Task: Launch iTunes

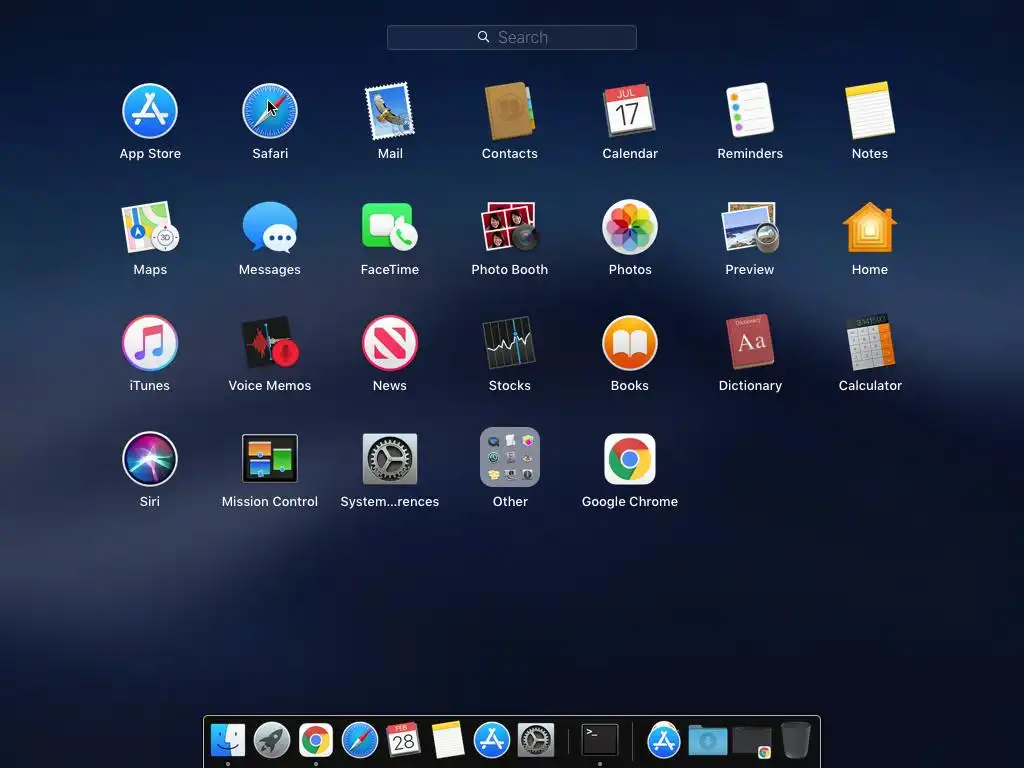Action: click(x=150, y=343)
